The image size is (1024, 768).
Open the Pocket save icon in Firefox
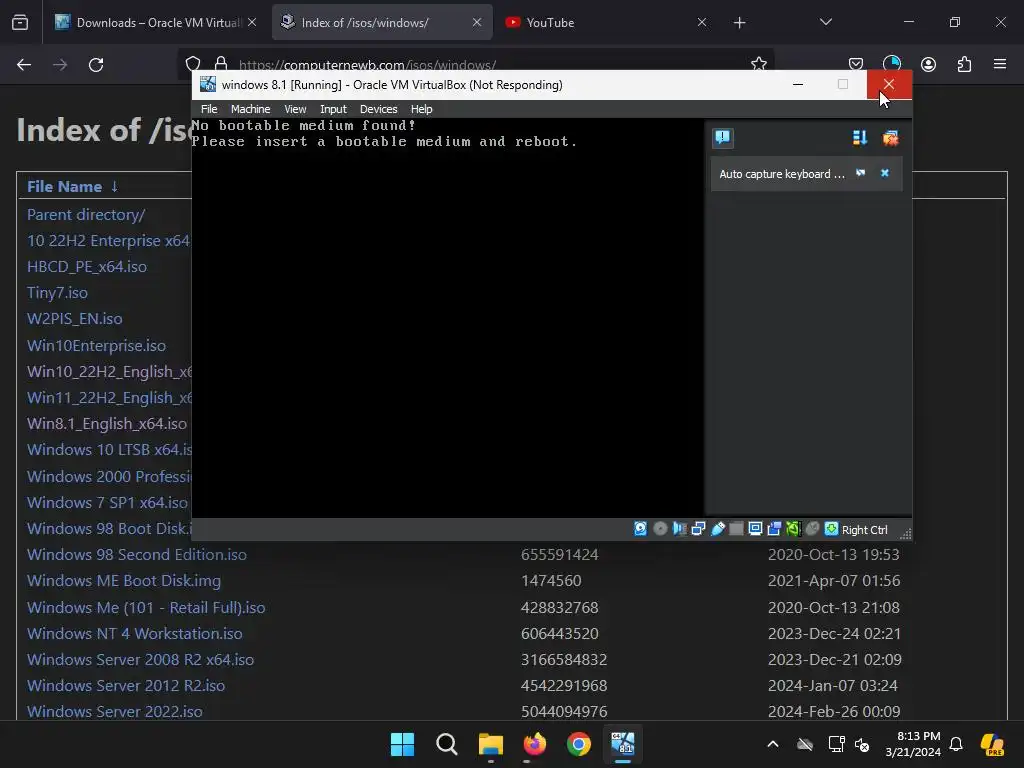click(856, 64)
